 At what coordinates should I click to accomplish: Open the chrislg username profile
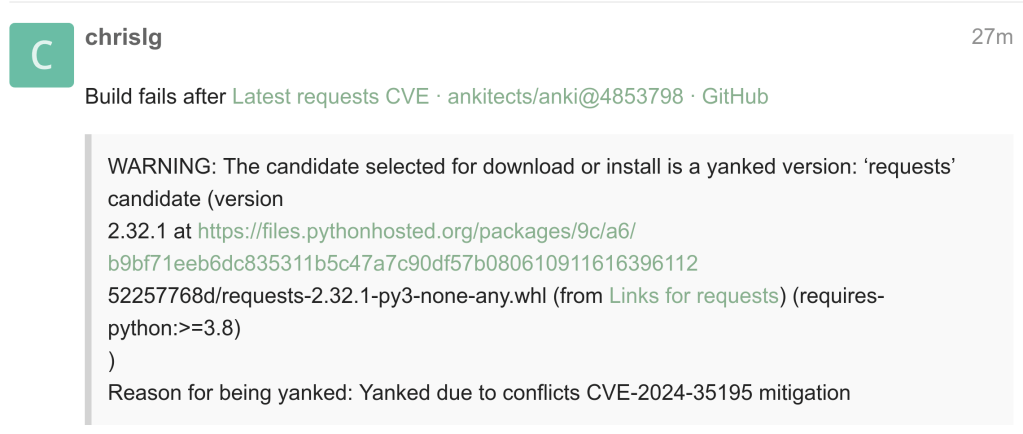pyautogui.click(x=124, y=38)
